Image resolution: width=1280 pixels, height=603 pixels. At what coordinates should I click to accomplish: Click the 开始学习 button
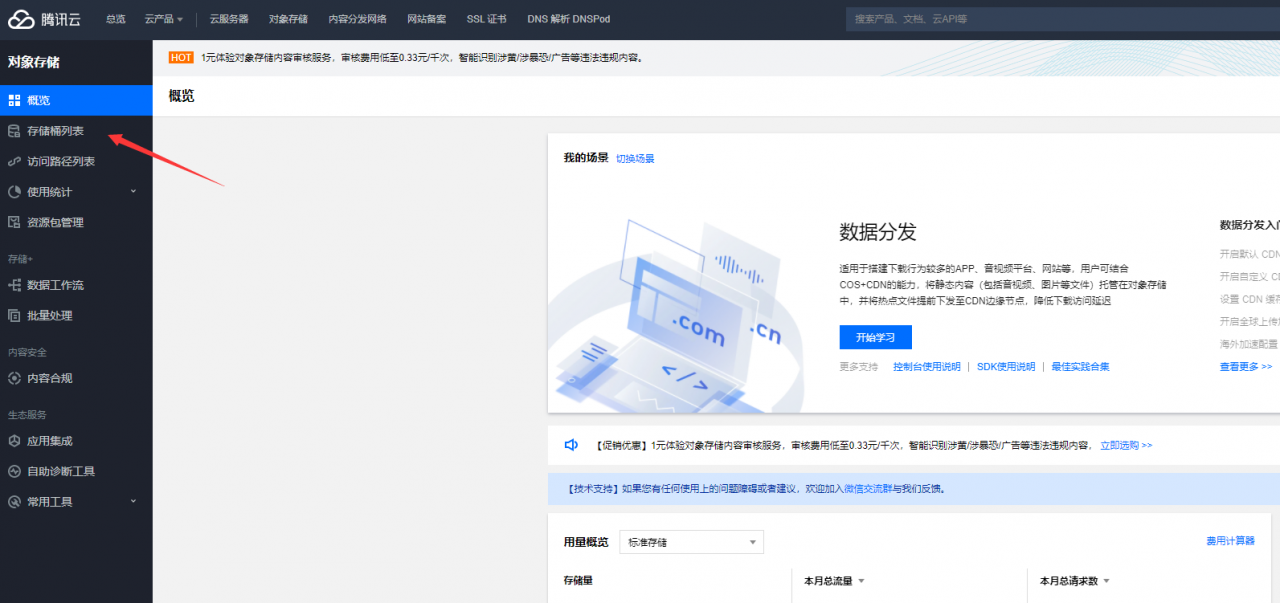coord(875,337)
